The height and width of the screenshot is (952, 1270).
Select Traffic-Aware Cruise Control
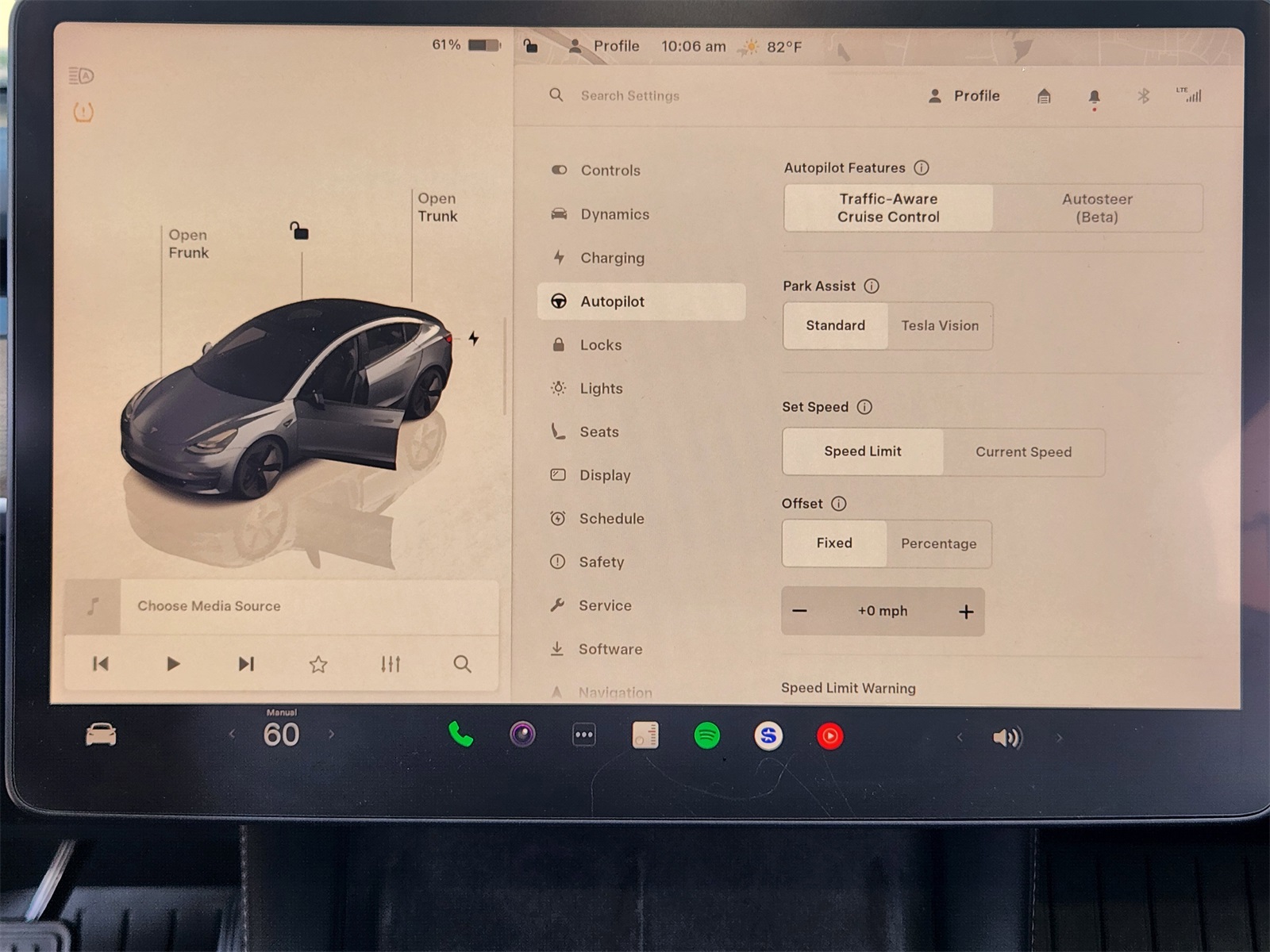pos(888,208)
